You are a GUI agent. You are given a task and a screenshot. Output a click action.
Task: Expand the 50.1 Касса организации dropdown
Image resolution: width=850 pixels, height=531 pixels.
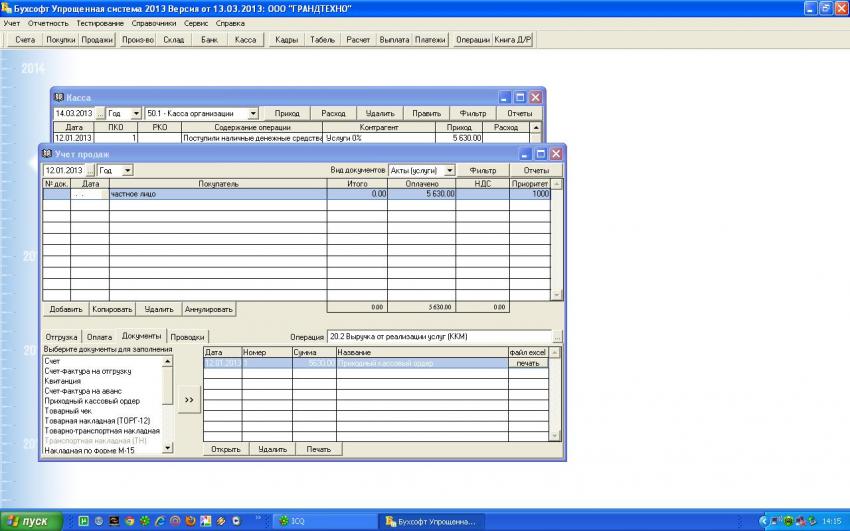[x=253, y=114]
